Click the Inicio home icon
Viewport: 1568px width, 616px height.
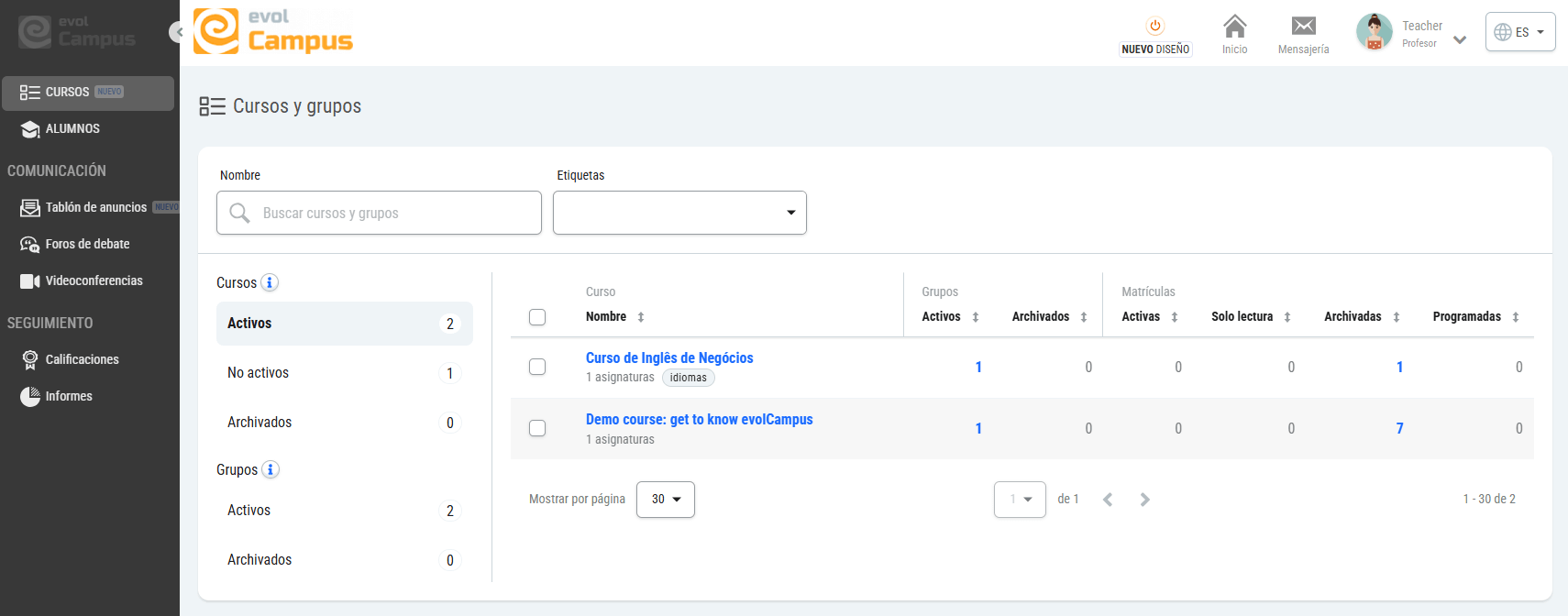tap(1234, 27)
